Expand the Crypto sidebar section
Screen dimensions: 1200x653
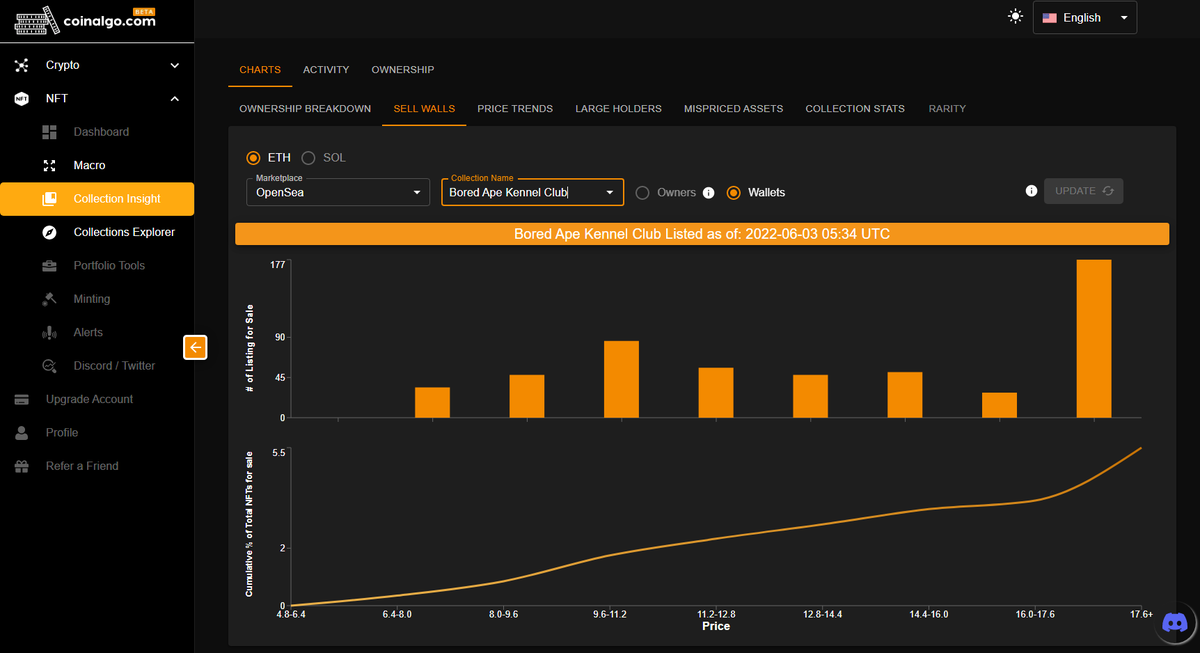[x=97, y=65]
